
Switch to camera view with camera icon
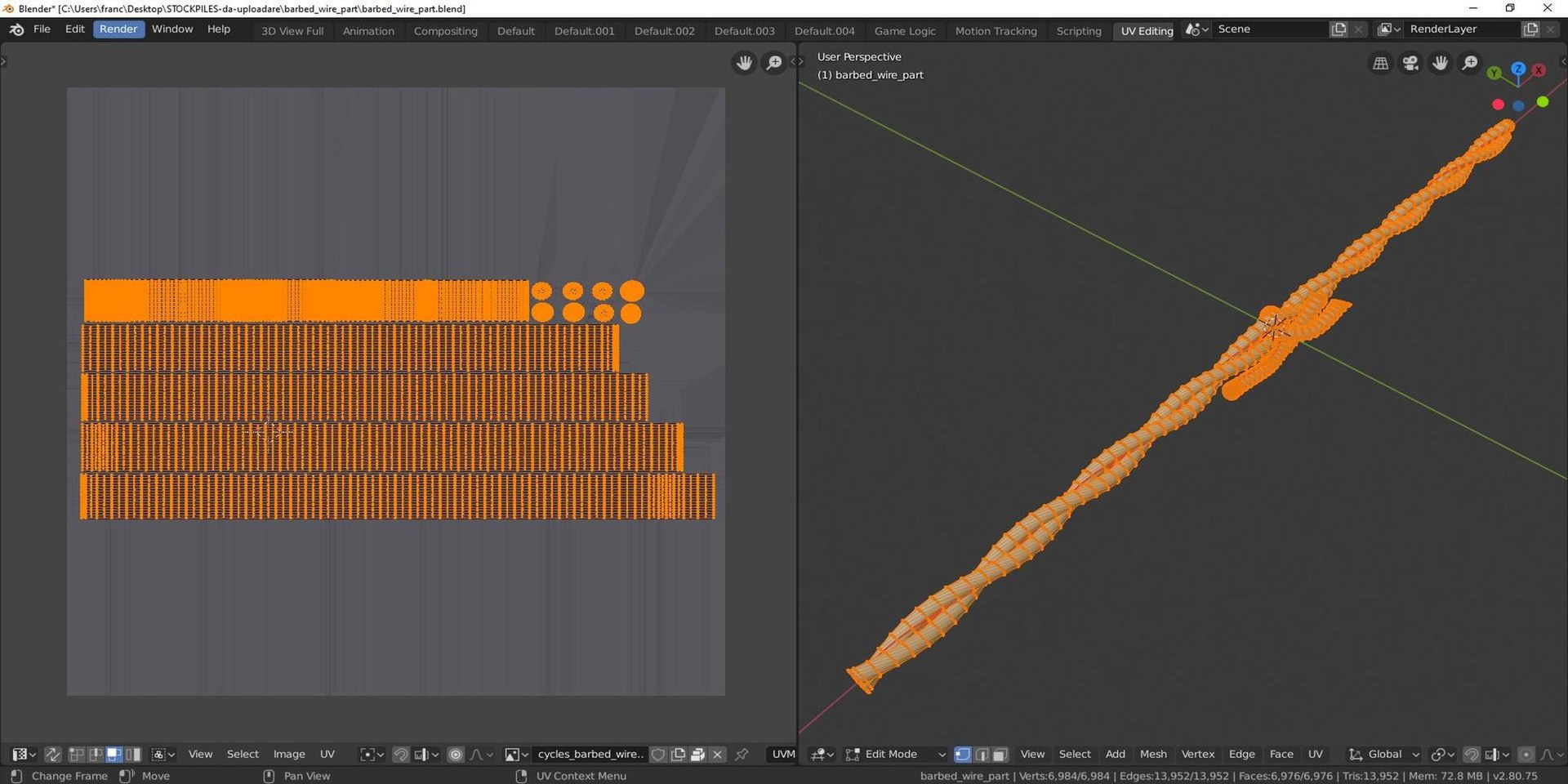(1410, 63)
